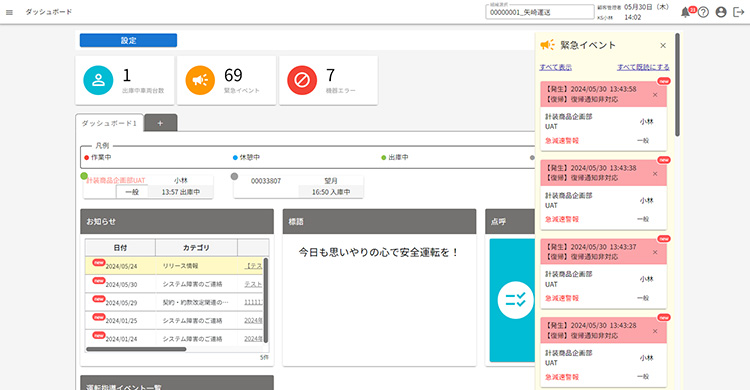Open the 出庫中車両台数 summary card
Screen dimensions: 750x390
[x=124, y=80]
